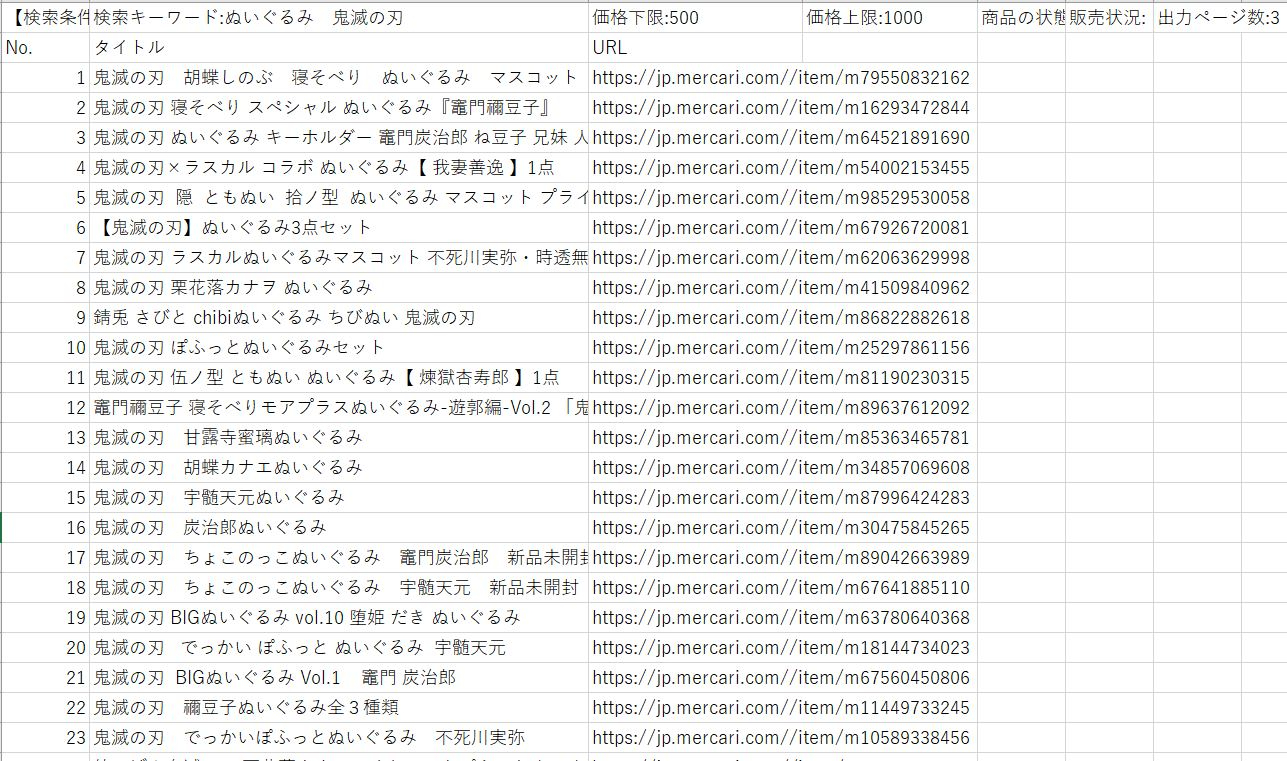Open link ending m67926720081
Viewport: 1287px width, 761px height.
pos(781,227)
